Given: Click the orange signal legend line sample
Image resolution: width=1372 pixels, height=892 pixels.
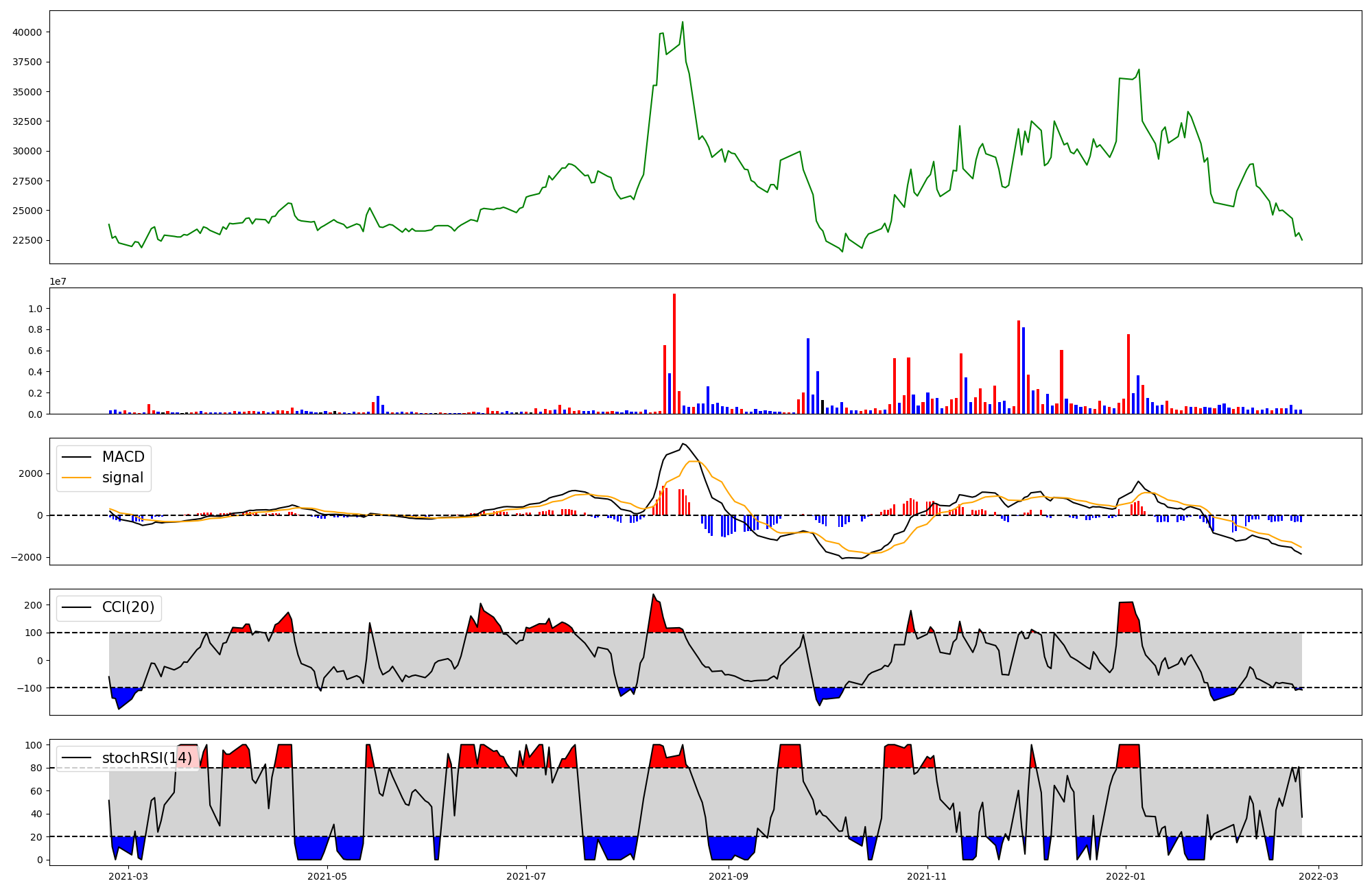Looking at the screenshot, I should pos(76,478).
